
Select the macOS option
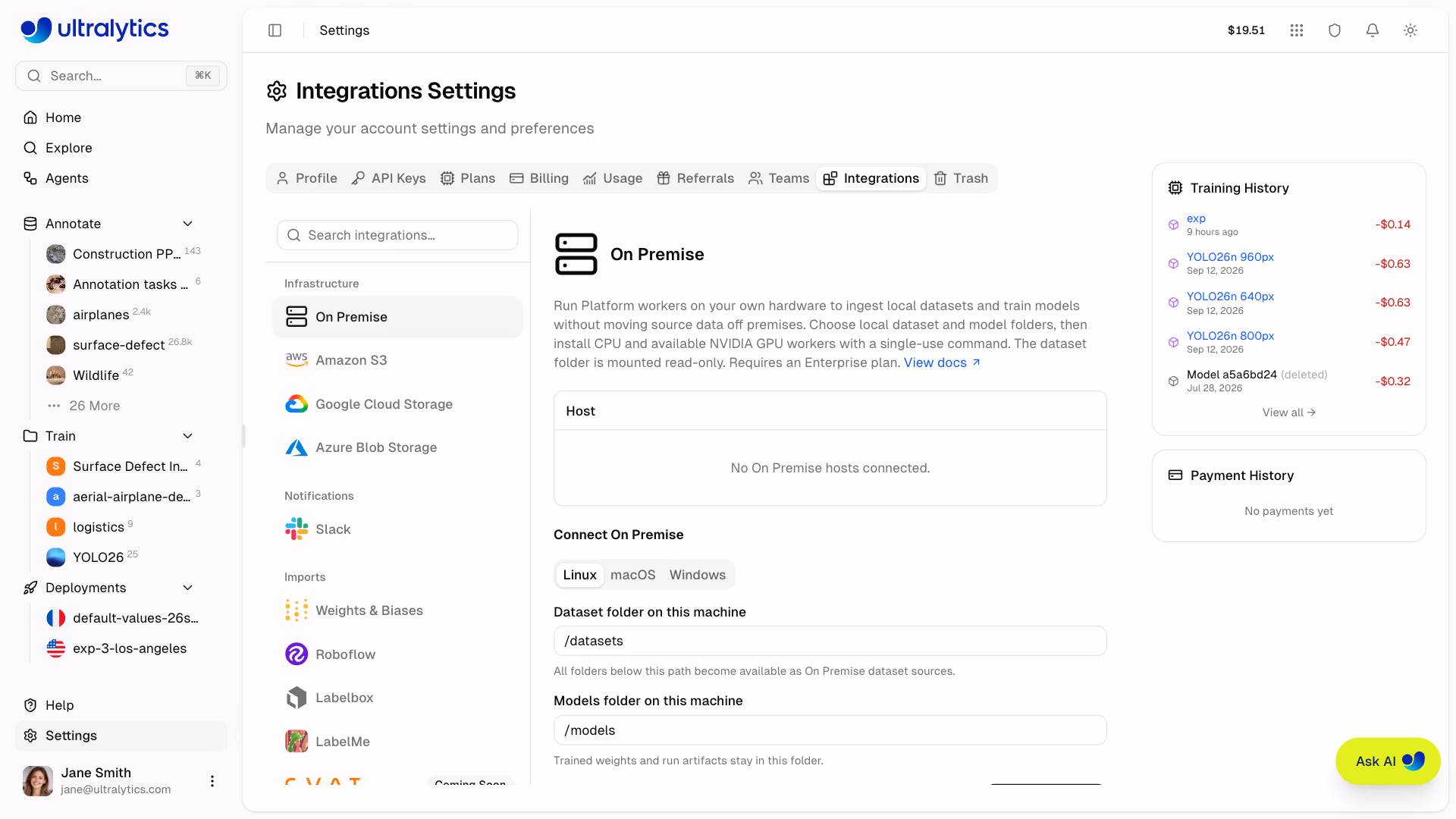(x=633, y=575)
